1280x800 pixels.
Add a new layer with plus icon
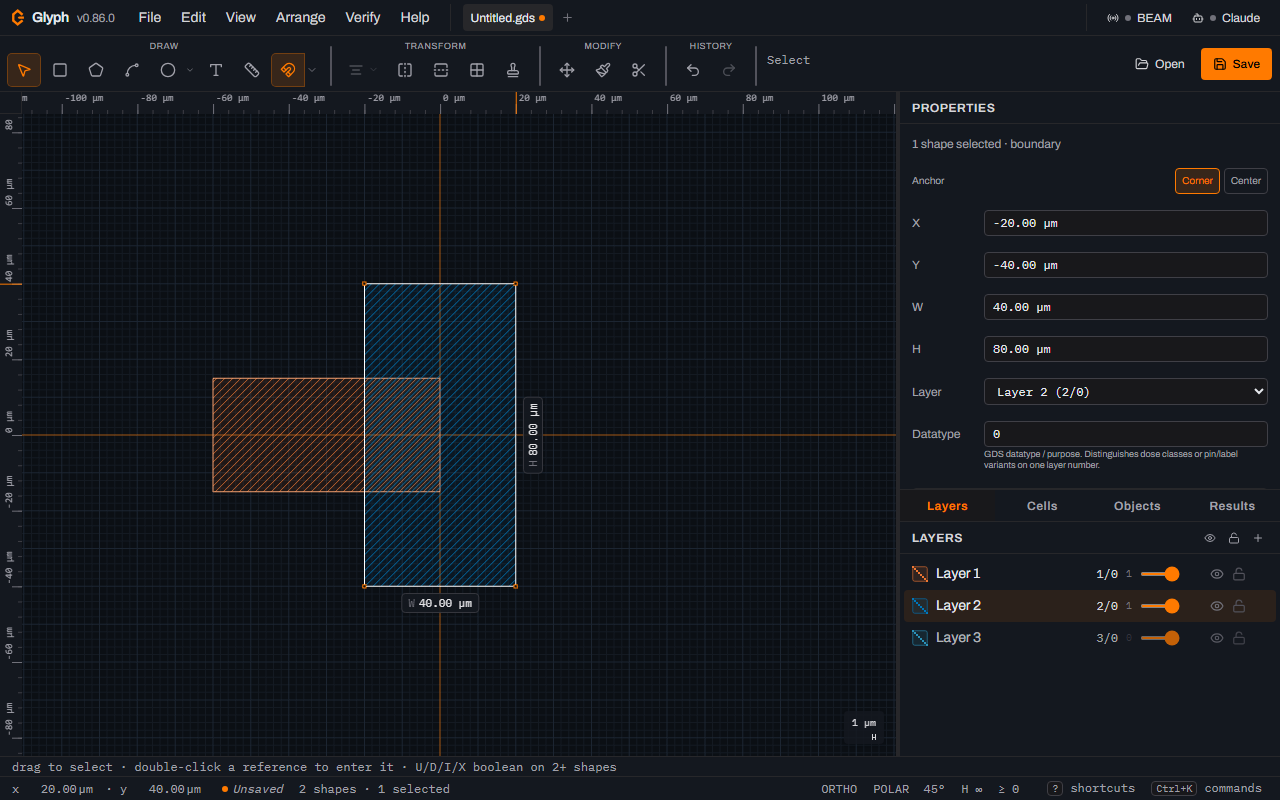(1258, 538)
